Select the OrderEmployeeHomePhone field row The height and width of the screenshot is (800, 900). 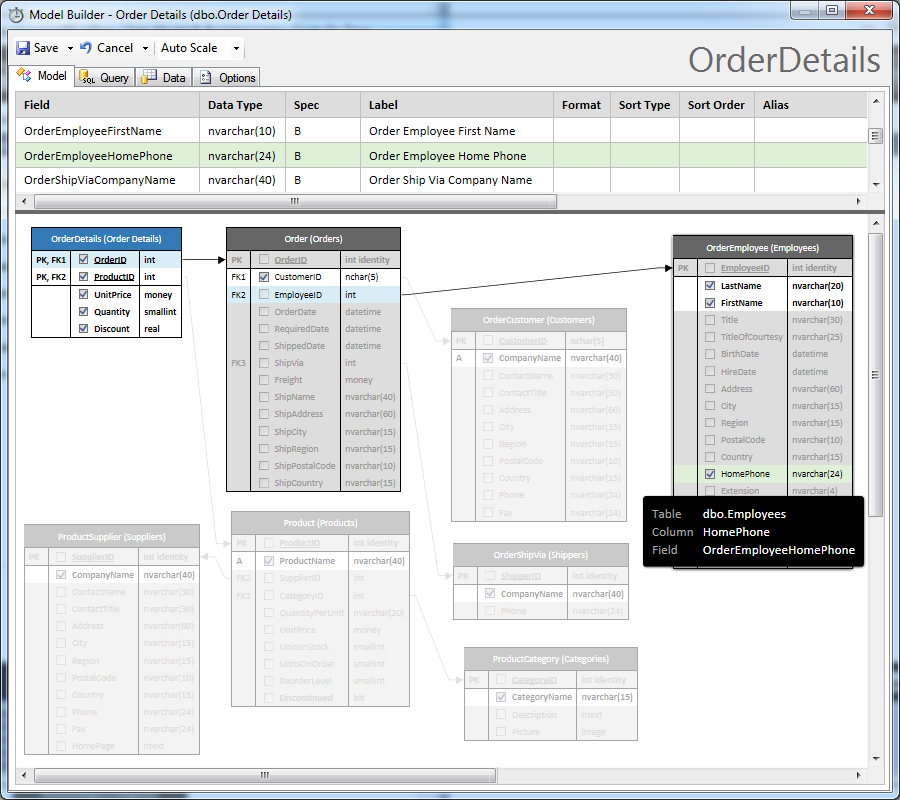pyautogui.click(x=441, y=156)
